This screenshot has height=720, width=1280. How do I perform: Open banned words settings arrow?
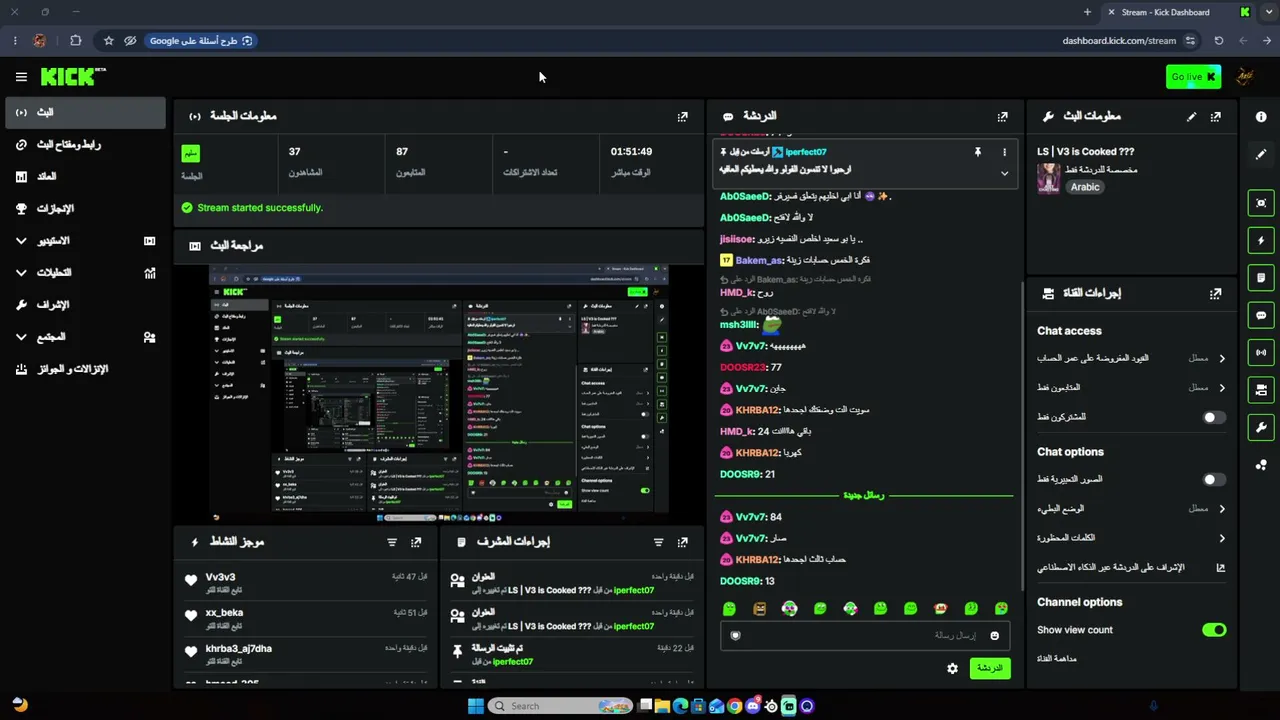tap(1222, 538)
